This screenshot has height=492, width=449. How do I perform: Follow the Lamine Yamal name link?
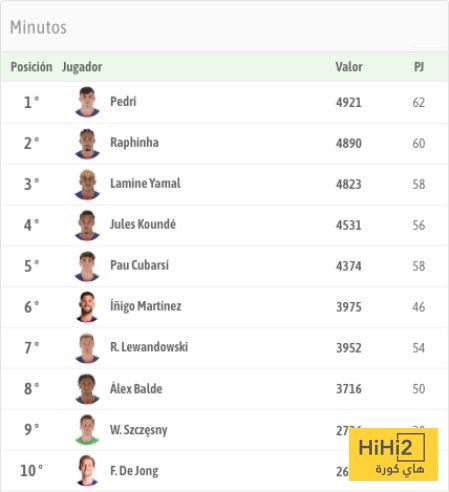click(x=145, y=183)
